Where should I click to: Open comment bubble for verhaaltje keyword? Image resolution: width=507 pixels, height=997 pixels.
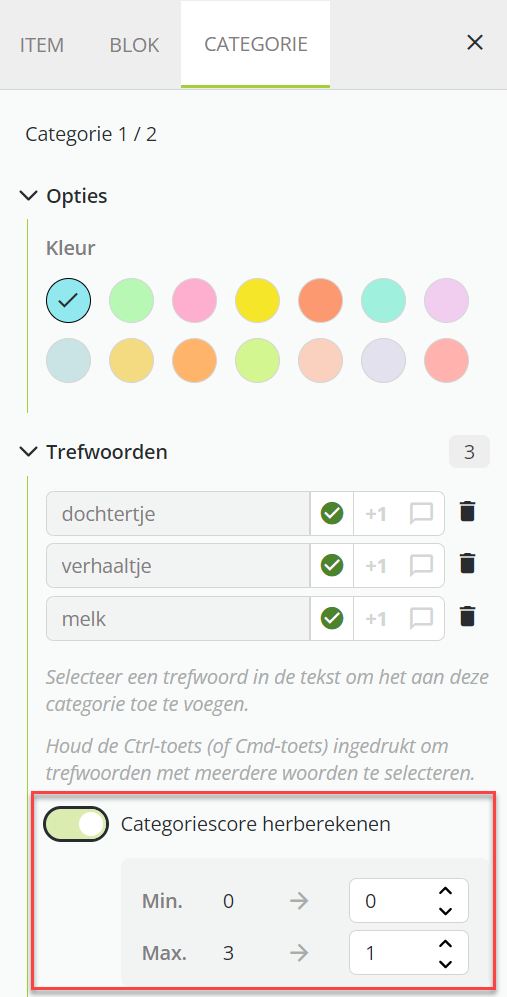click(x=421, y=565)
